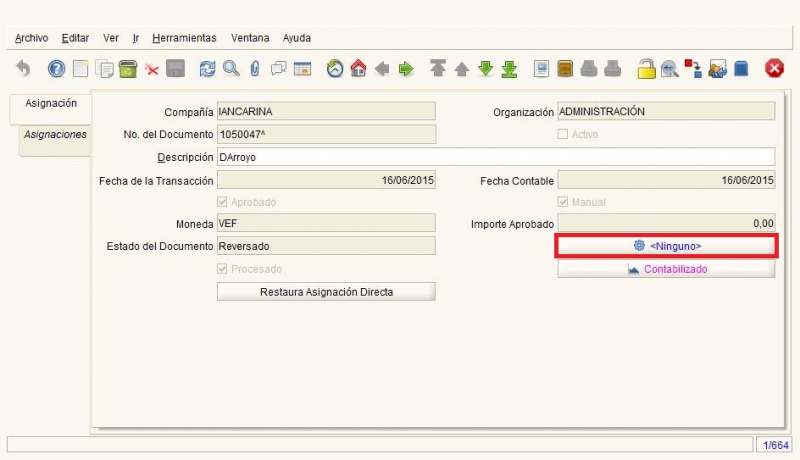Click the recycle bin Delete icon
Image resolution: width=800 pixels, height=460 pixels.
(128, 69)
